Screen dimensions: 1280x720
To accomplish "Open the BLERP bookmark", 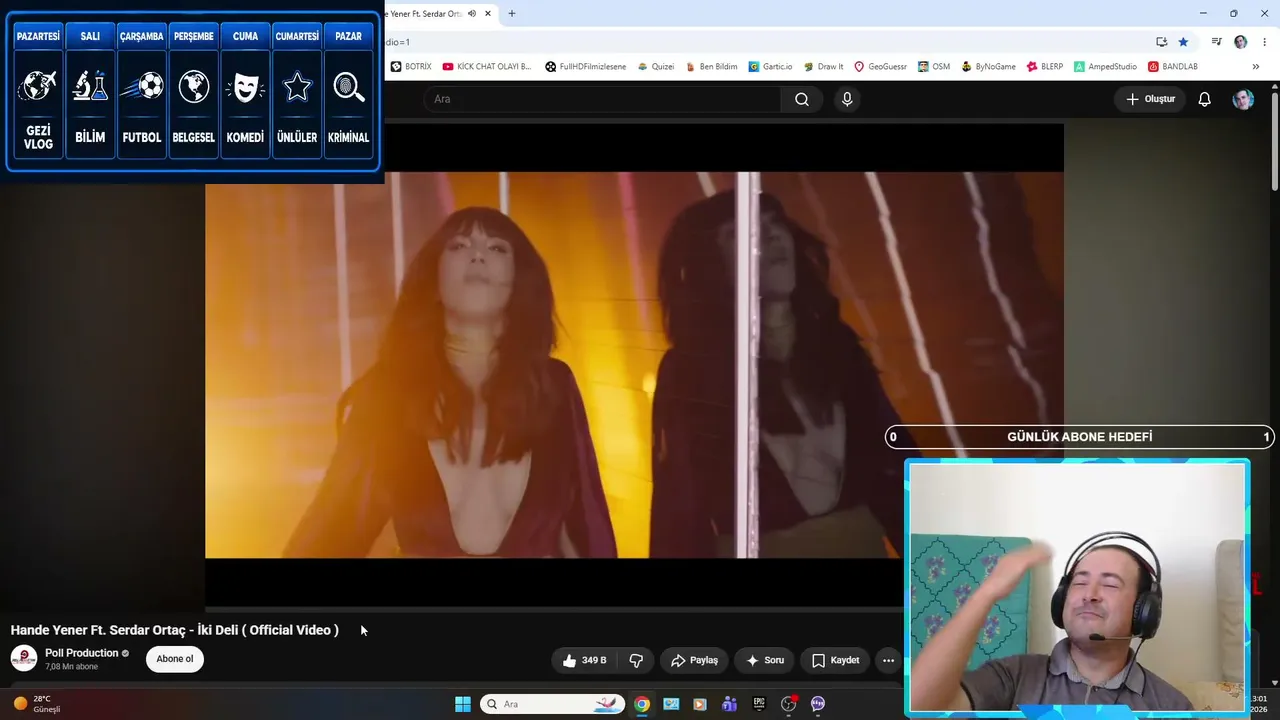I will coord(1045,67).
